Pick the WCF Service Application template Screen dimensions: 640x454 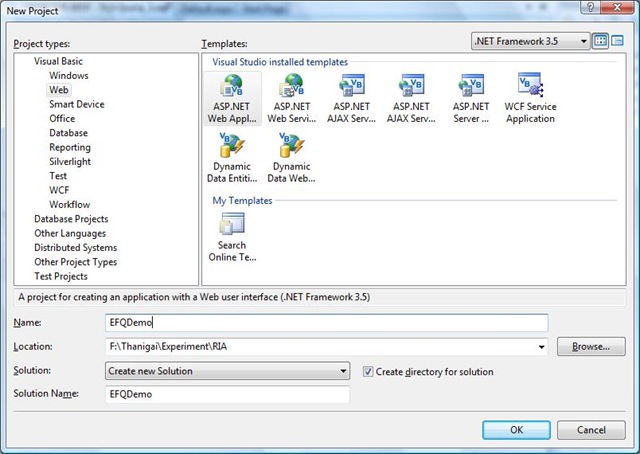click(530, 98)
